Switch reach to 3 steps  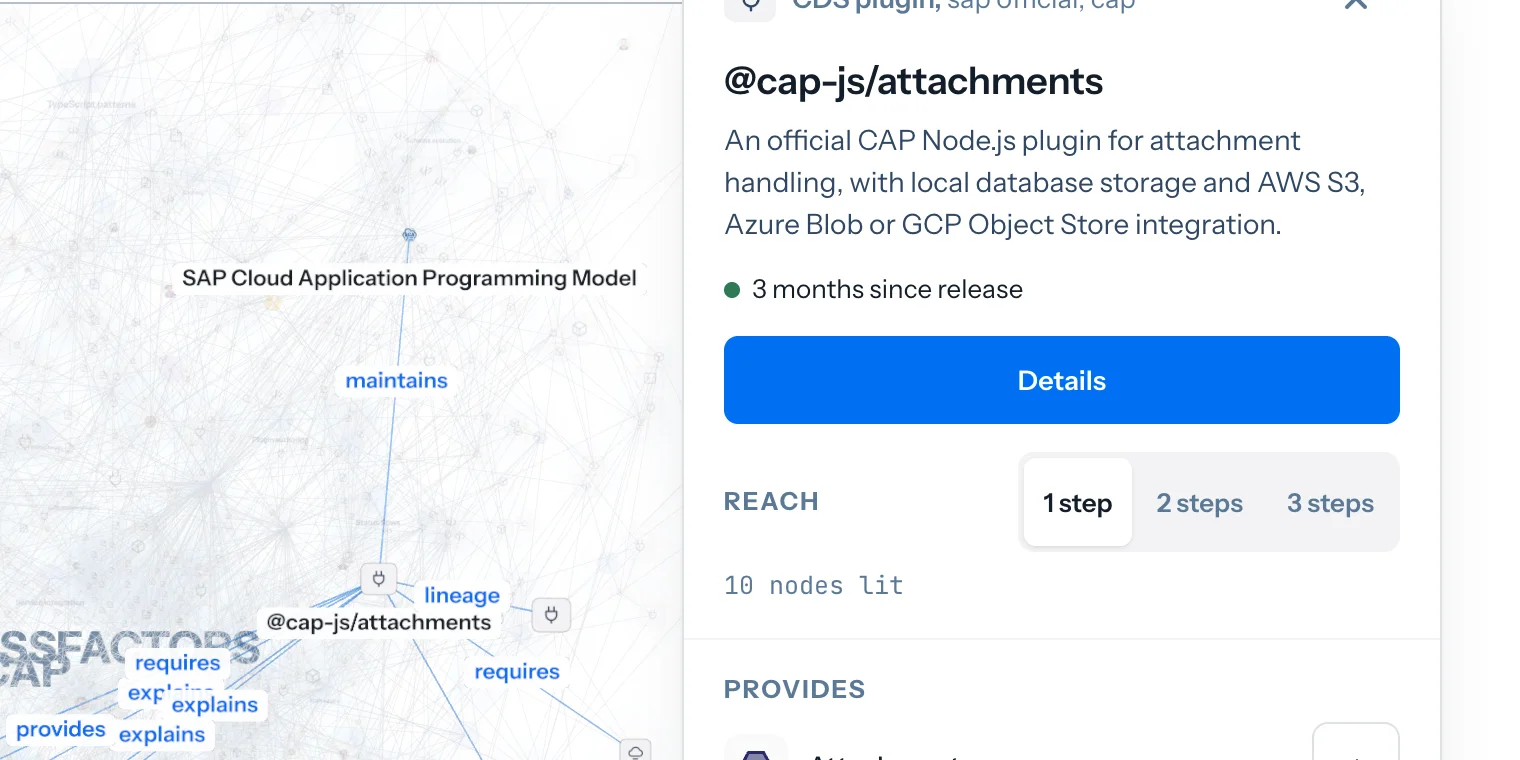click(1330, 502)
